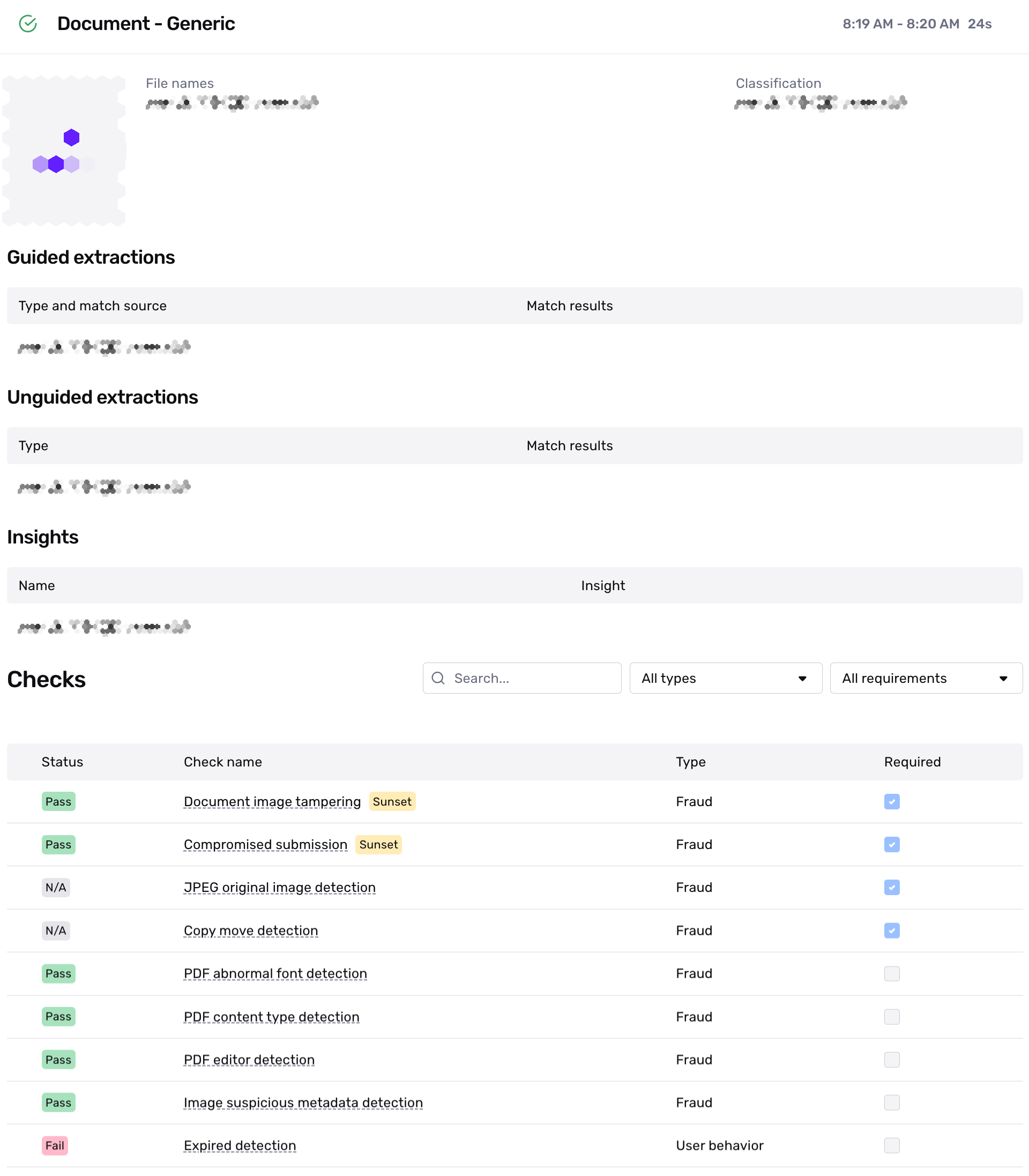
Task: Click the Fail status badge
Action: [x=55, y=1145]
